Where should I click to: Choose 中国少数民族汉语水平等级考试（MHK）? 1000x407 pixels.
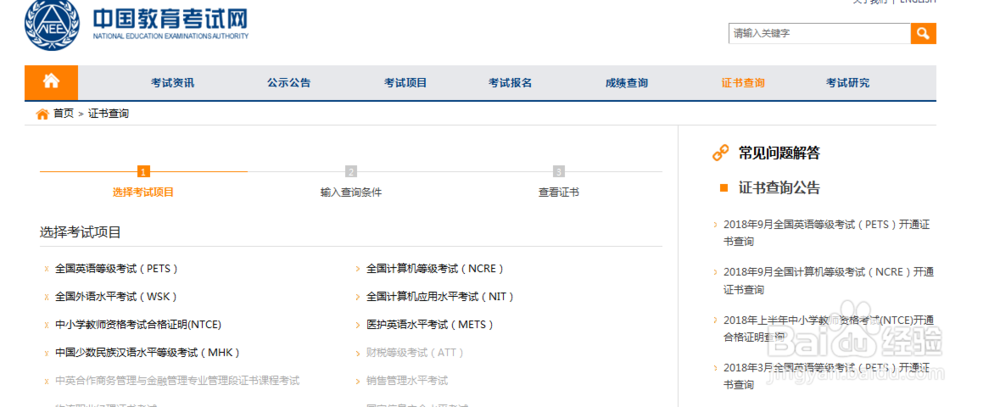(x=147, y=353)
